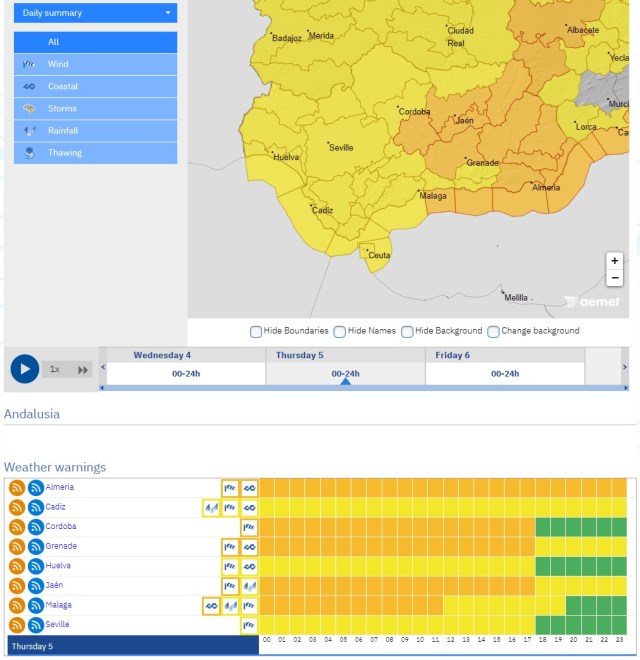Viewport: 640px width, 660px height.
Task: Open the Grenade province link
Action: click(x=61, y=546)
